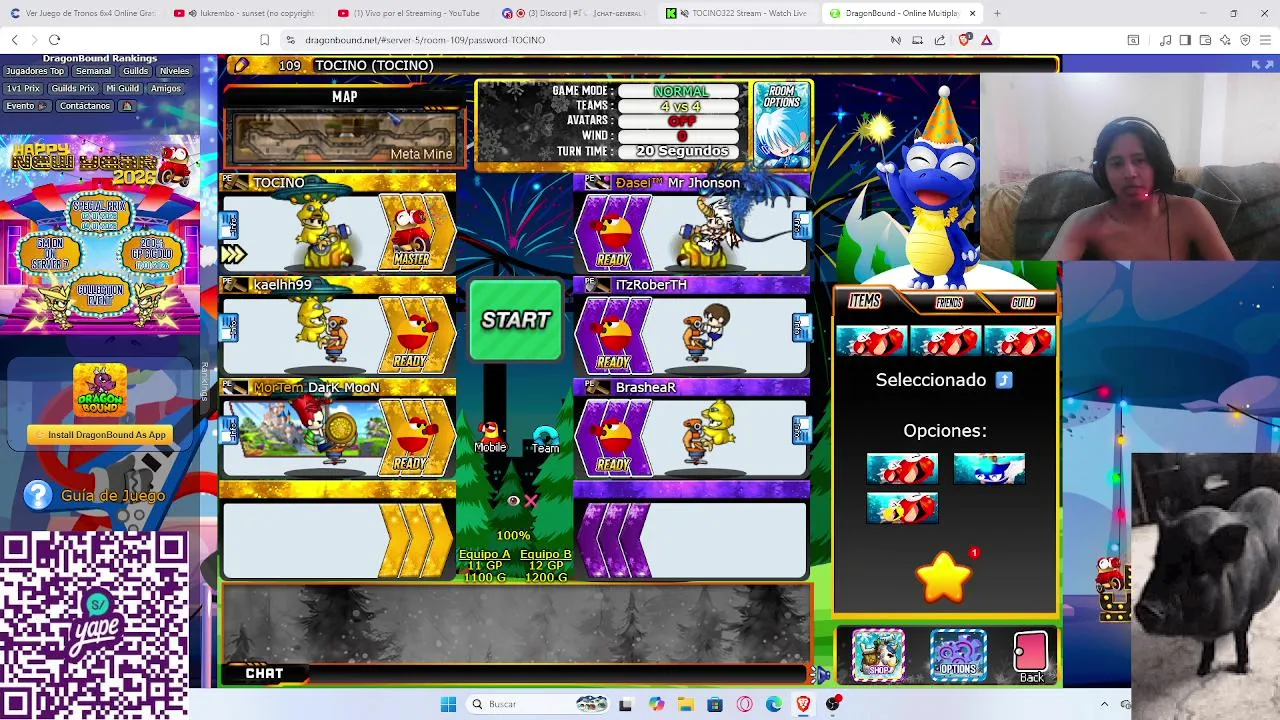Click the bookmark icon in address bar
The height and width of the screenshot is (720, 1280).
click(x=264, y=40)
